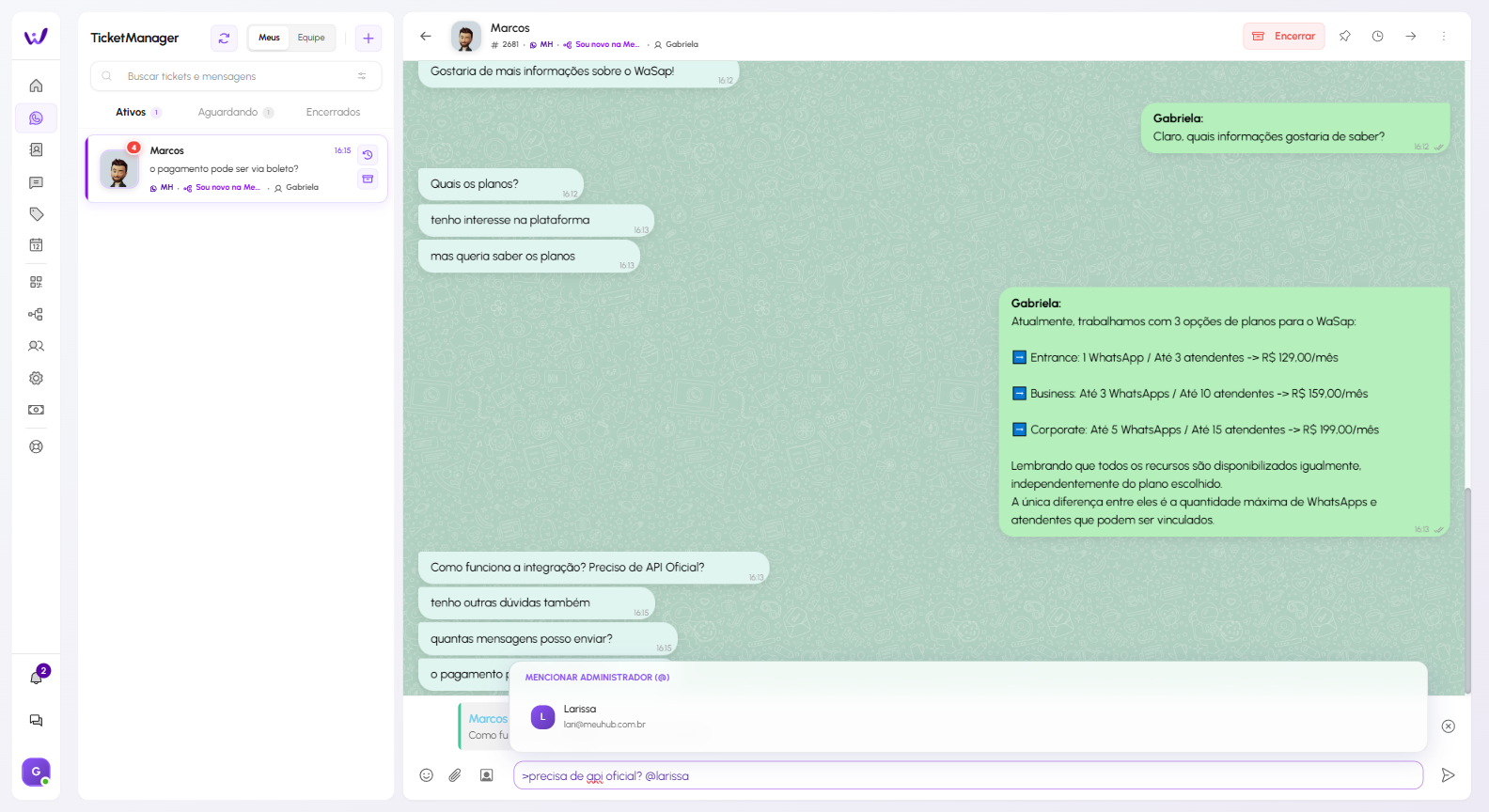
Task: Open the Encerrados tab
Action: tap(333, 113)
